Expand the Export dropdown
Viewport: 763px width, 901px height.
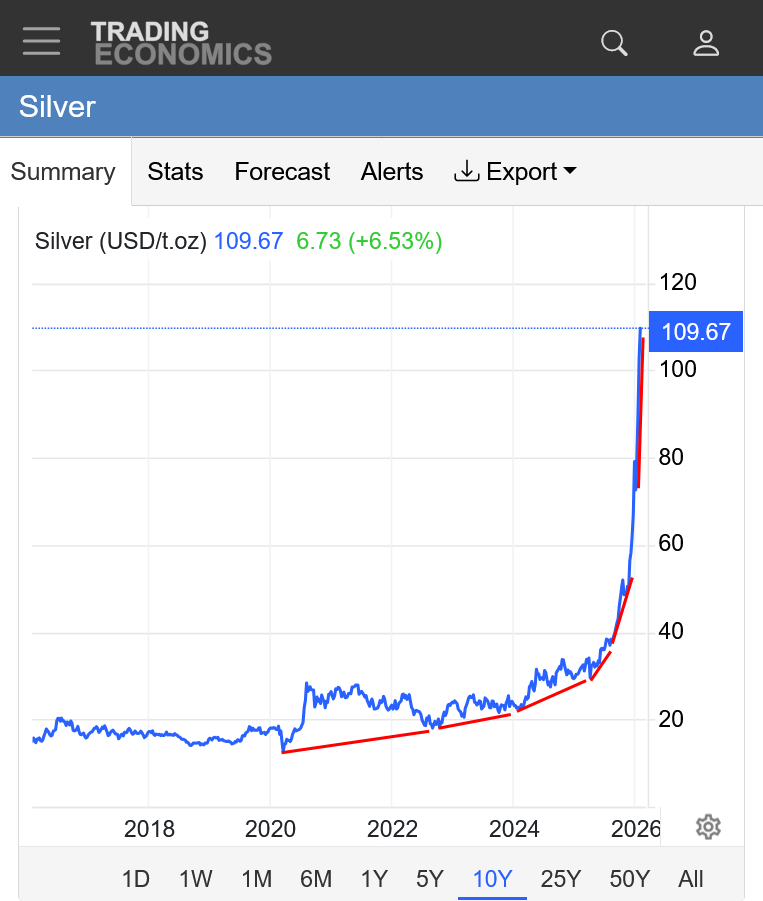click(x=515, y=172)
